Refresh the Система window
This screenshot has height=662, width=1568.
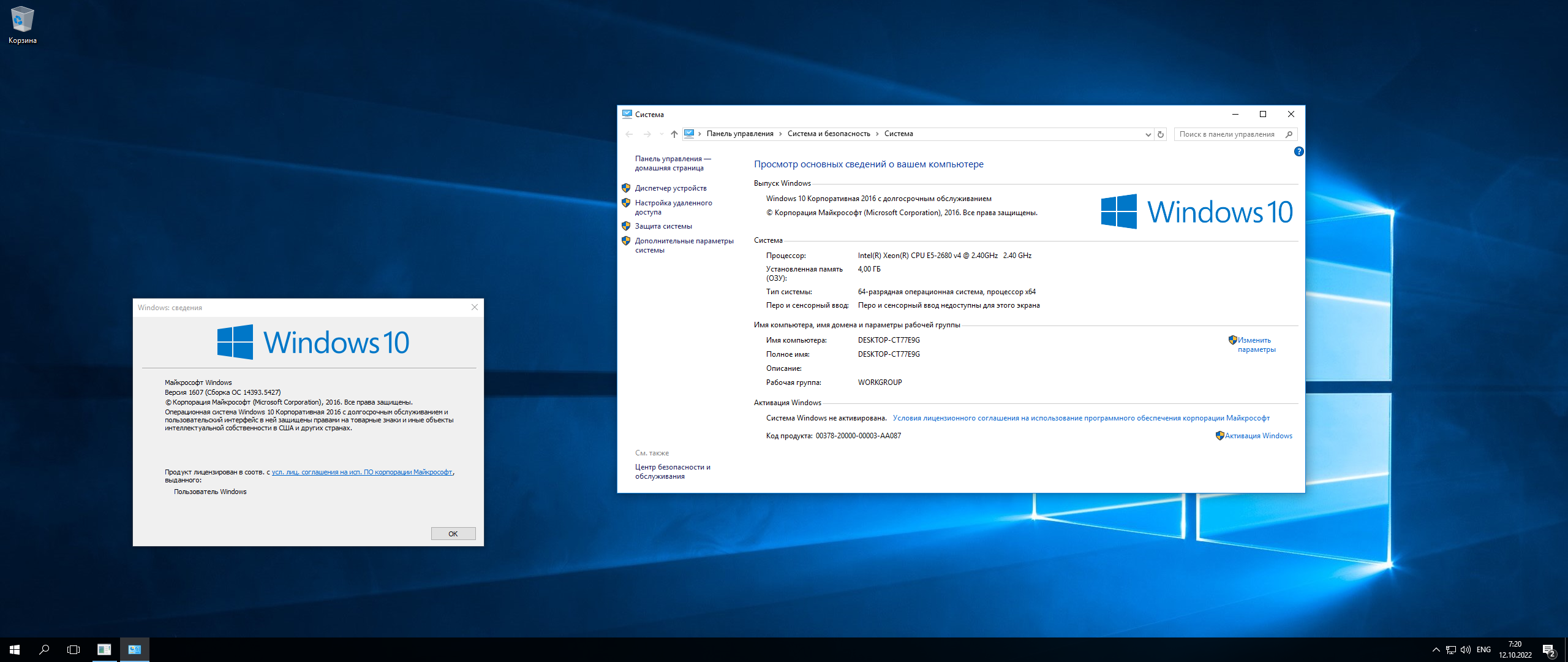point(1161,134)
